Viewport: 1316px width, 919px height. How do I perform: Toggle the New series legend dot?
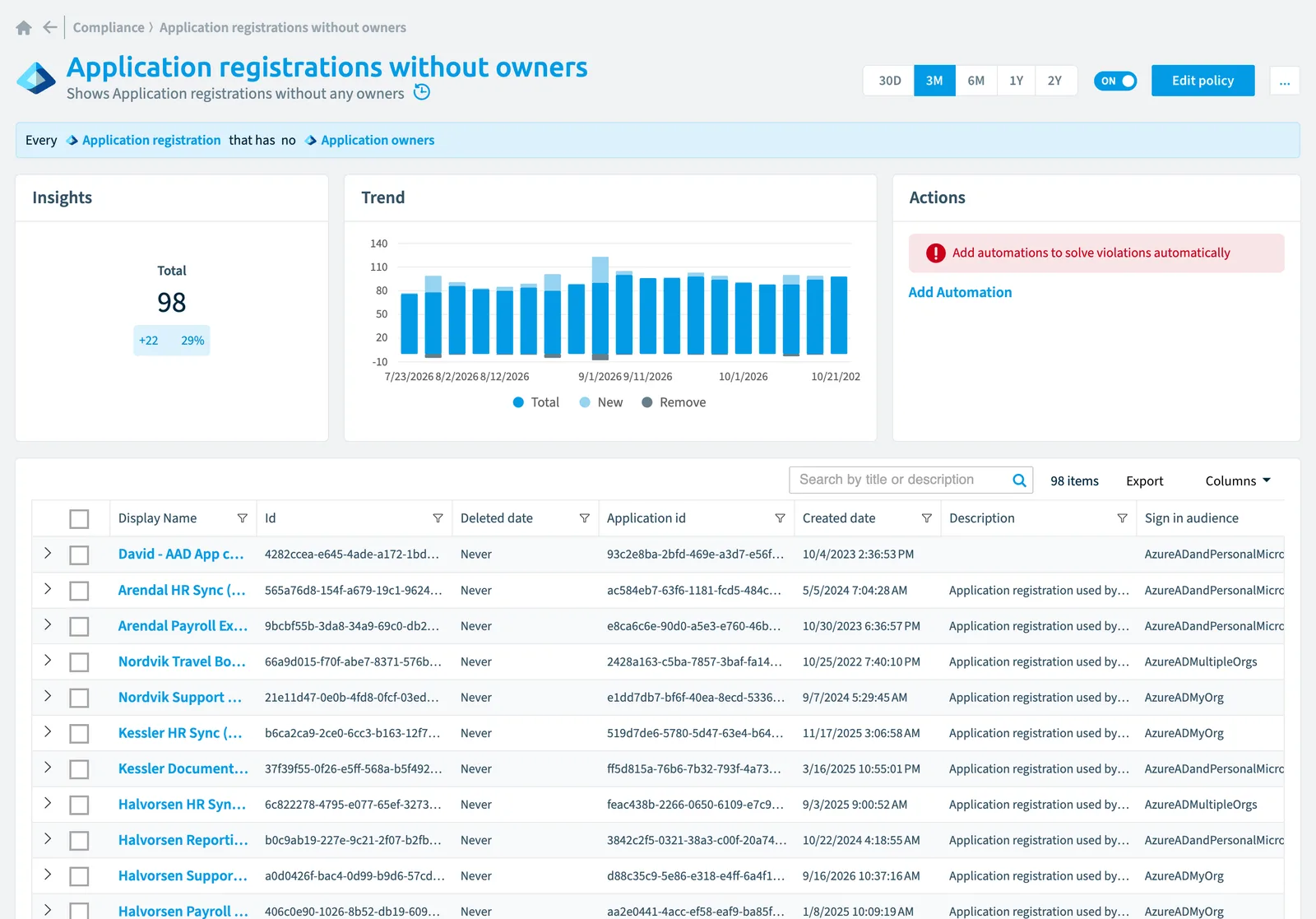(585, 402)
